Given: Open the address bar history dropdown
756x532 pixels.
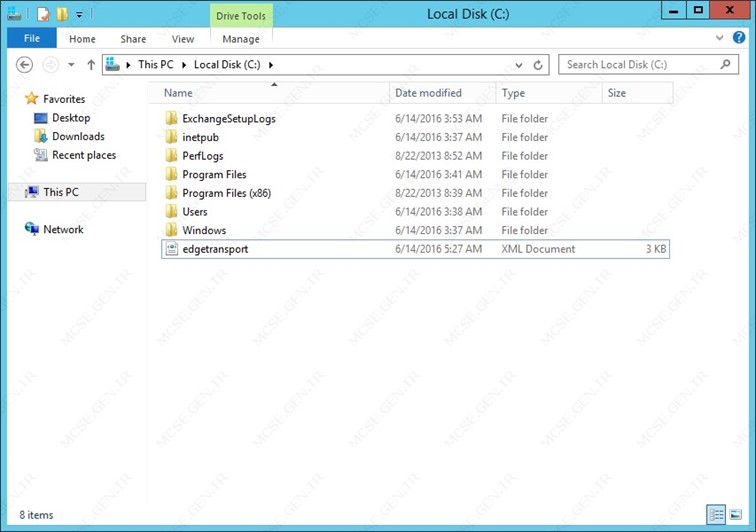Looking at the screenshot, I should (519, 65).
